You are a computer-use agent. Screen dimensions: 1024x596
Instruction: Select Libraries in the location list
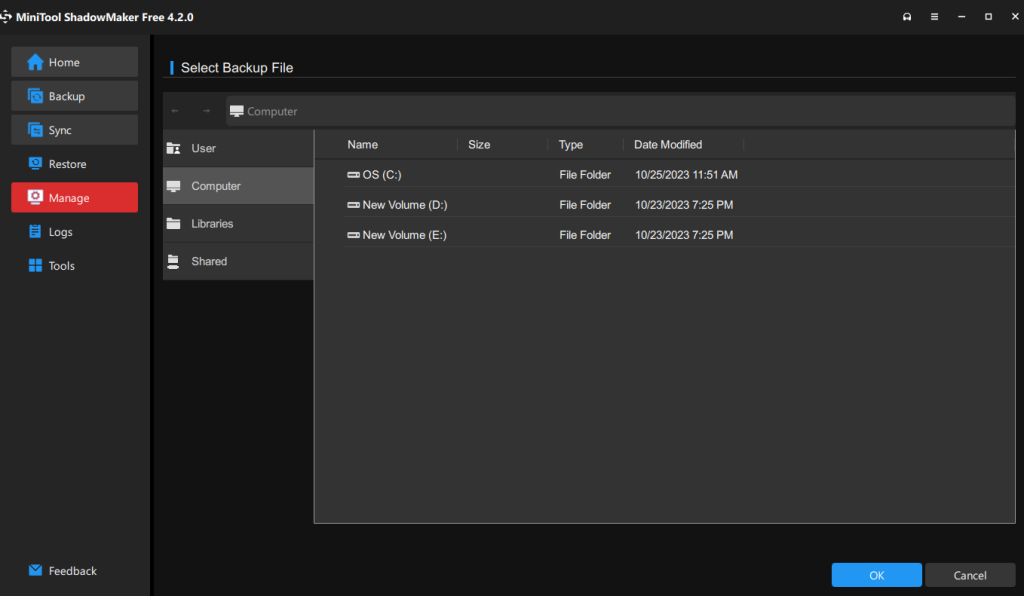pos(212,224)
